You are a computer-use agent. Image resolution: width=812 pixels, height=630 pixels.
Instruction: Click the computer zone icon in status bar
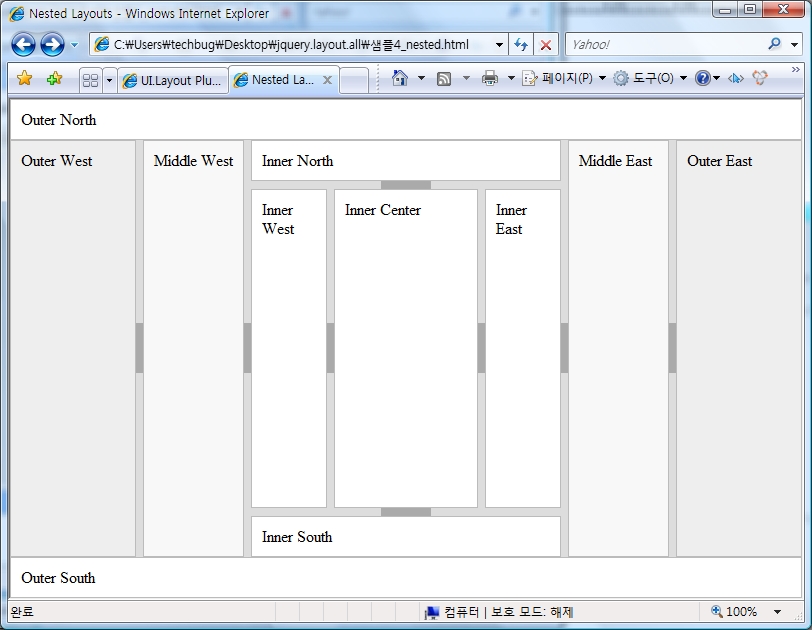click(x=431, y=612)
